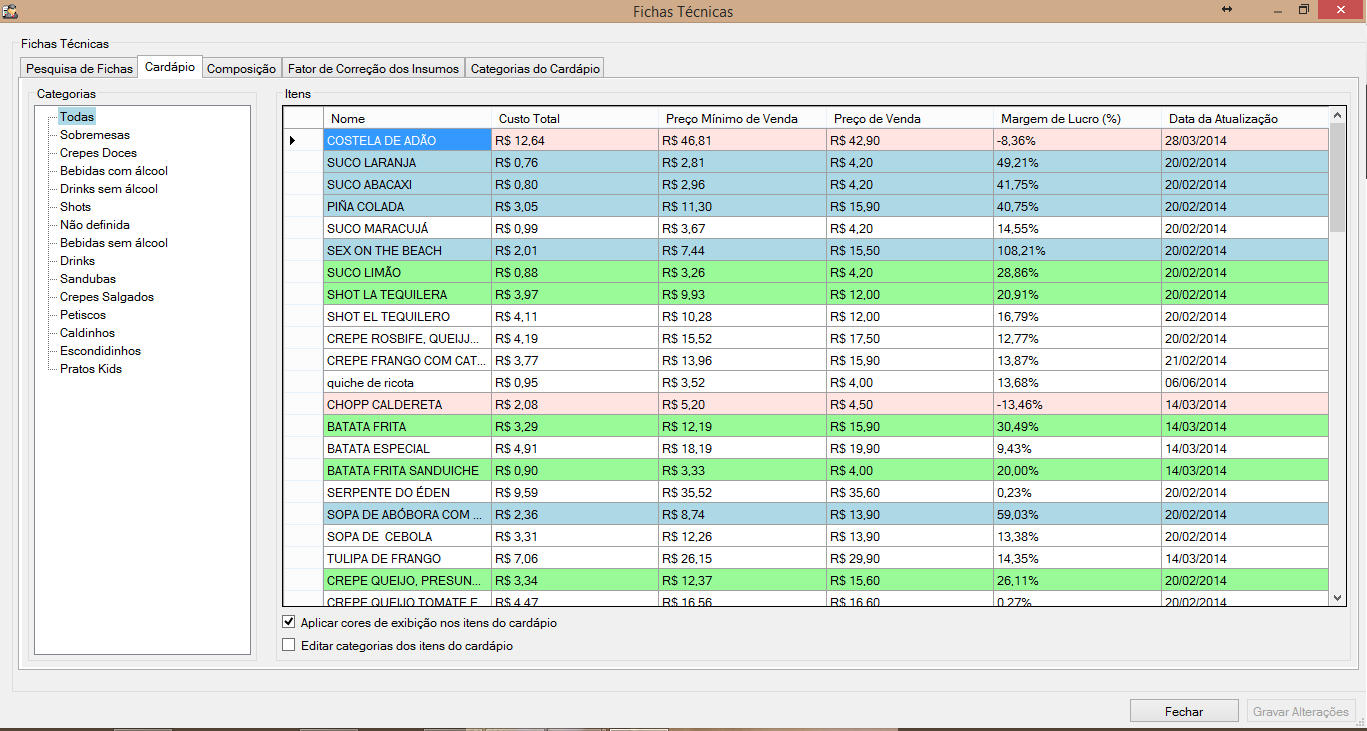
Task: Click the 06/06/2014 date cell
Action: click(1245, 383)
